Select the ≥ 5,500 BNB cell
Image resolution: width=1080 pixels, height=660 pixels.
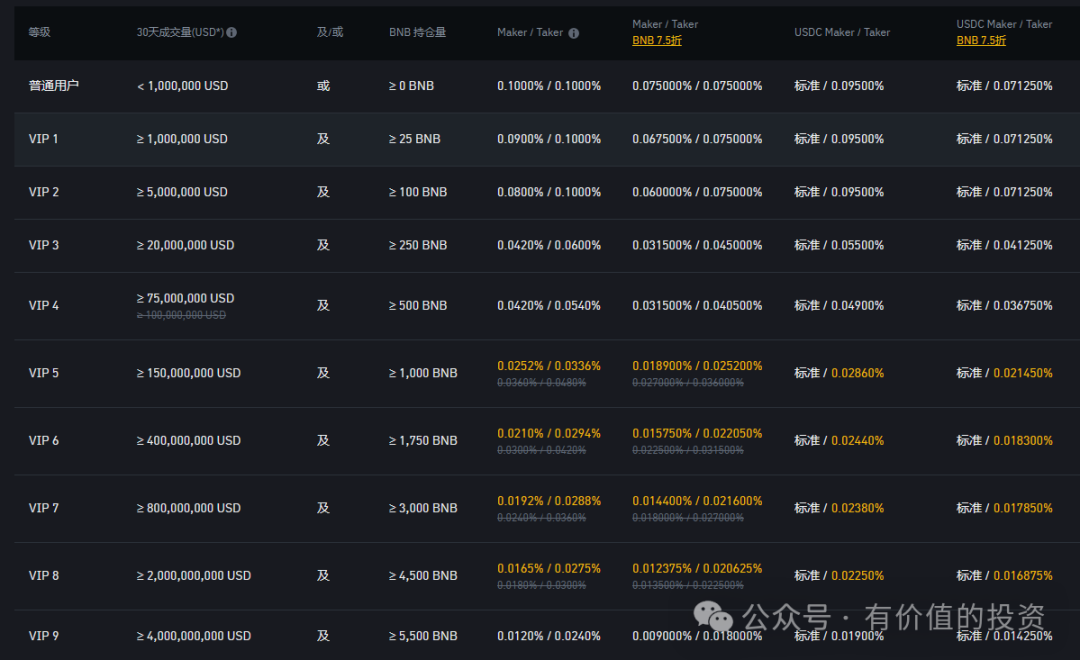423,636
